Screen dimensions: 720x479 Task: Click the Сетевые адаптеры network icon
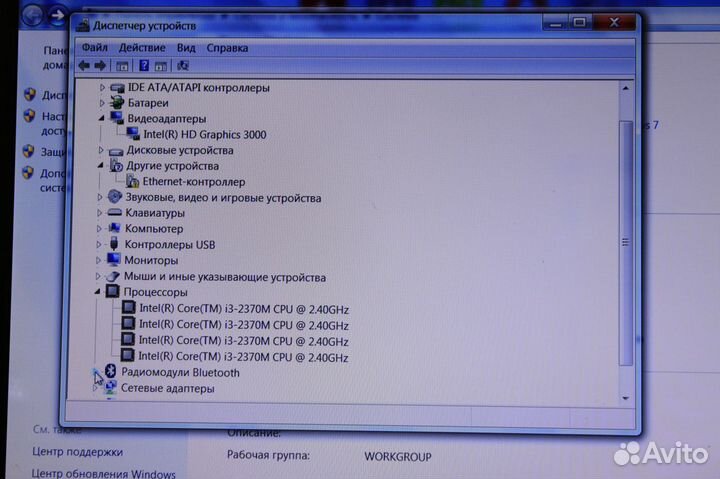click(x=110, y=388)
